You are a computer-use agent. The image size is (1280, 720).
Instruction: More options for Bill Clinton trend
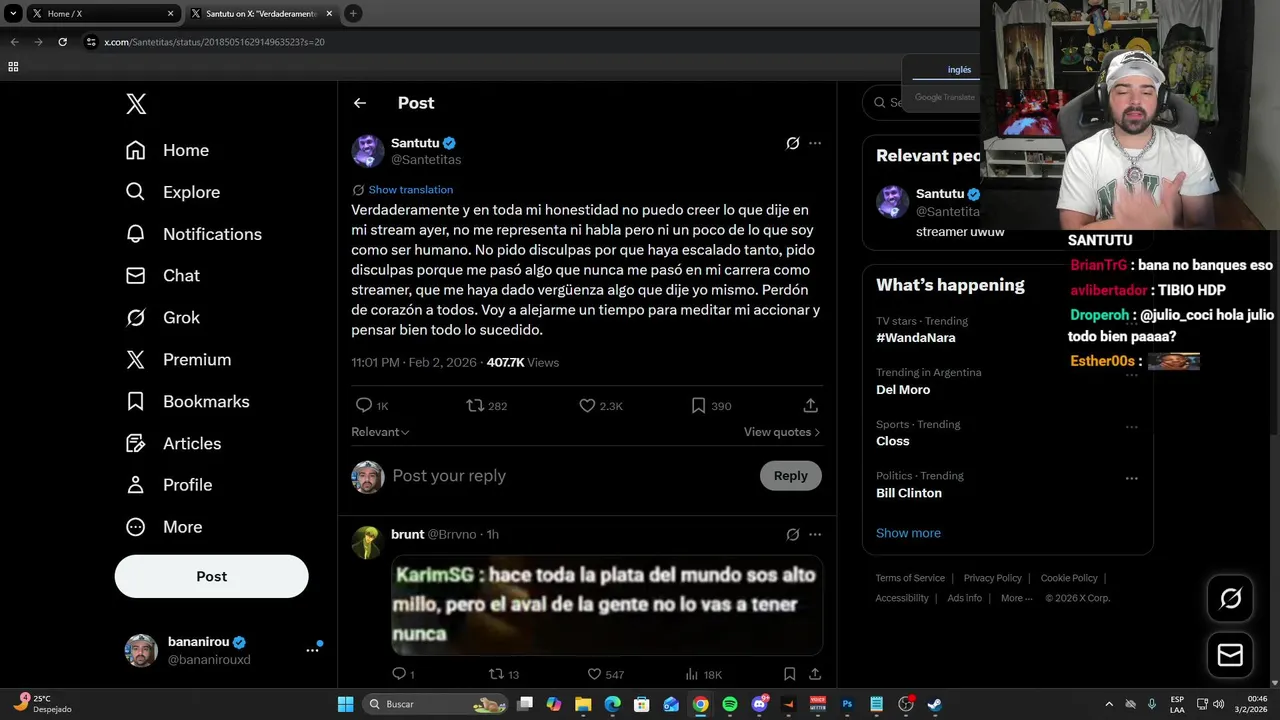coord(1132,478)
